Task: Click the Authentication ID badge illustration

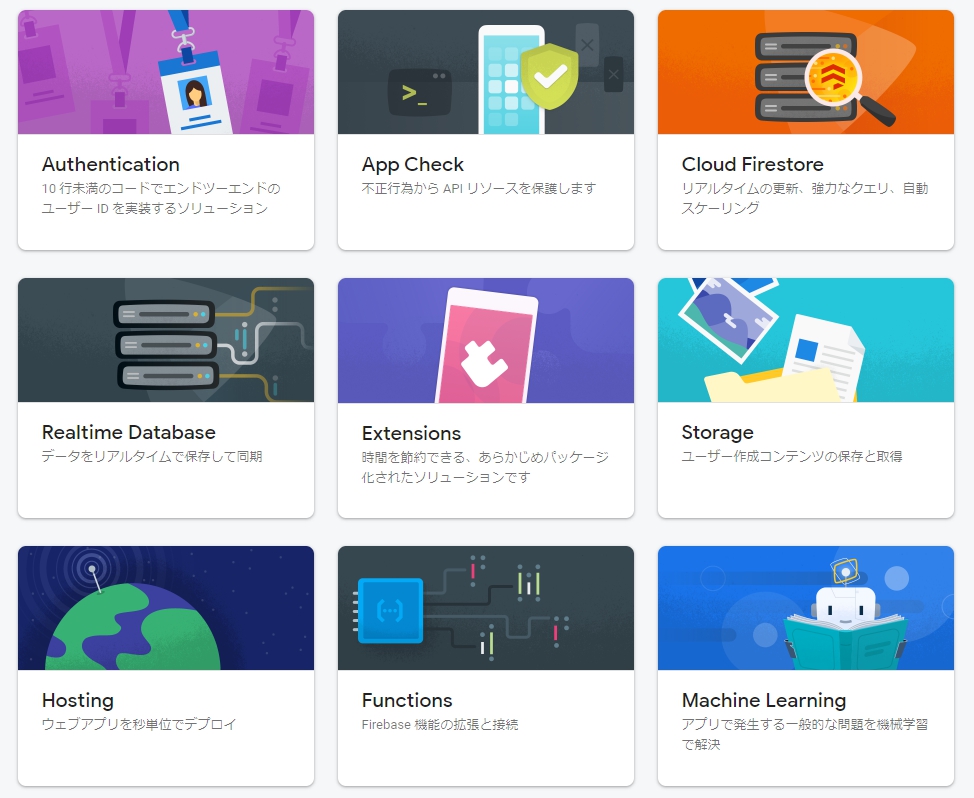Action: (165, 70)
